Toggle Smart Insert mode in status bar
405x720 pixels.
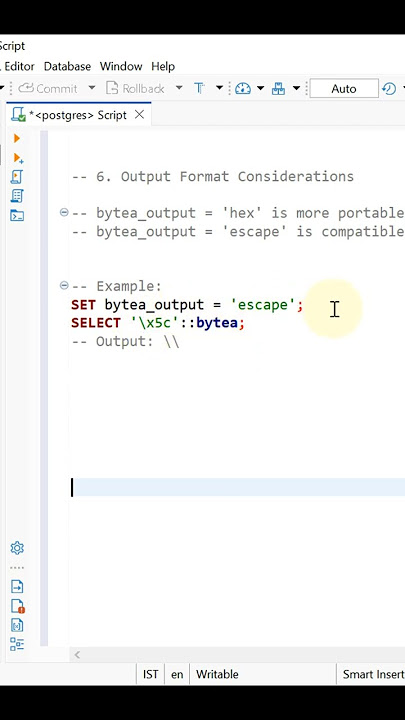click(x=373, y=674)
